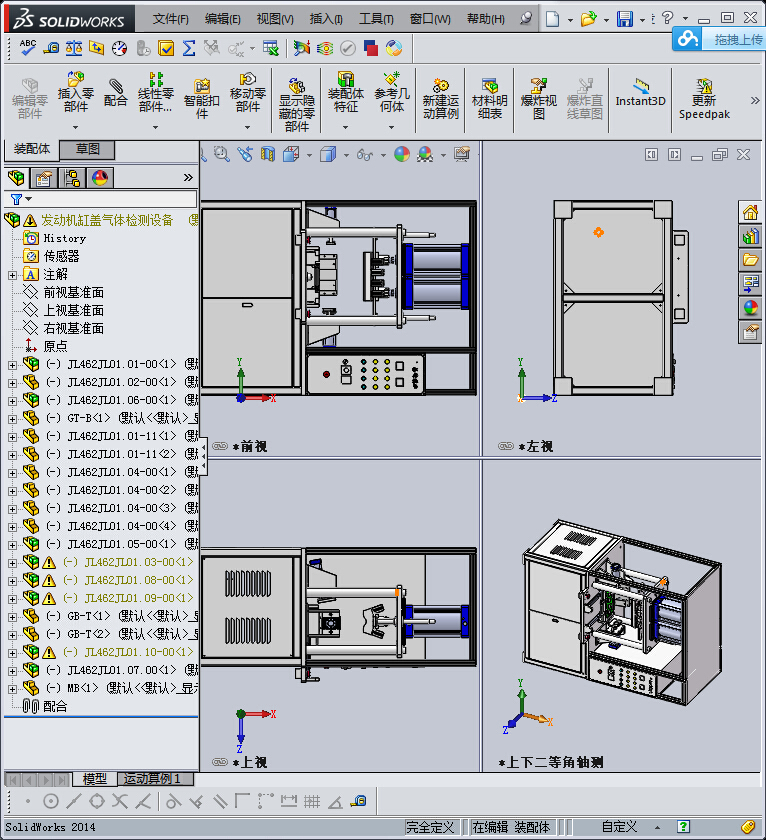Click the Save icon
Image resolution: width=766 pixels, height=840 pixels.
click(625, 19)
